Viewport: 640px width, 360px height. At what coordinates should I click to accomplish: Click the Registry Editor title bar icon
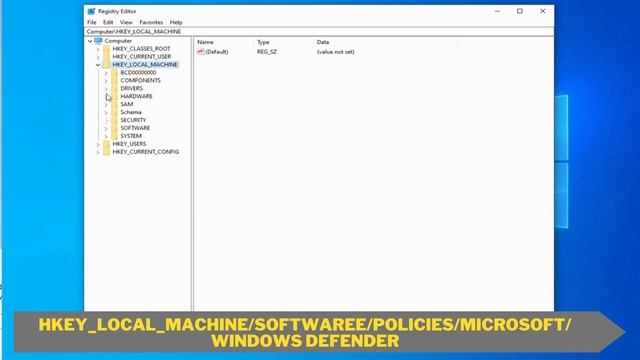tap(91, 11)
